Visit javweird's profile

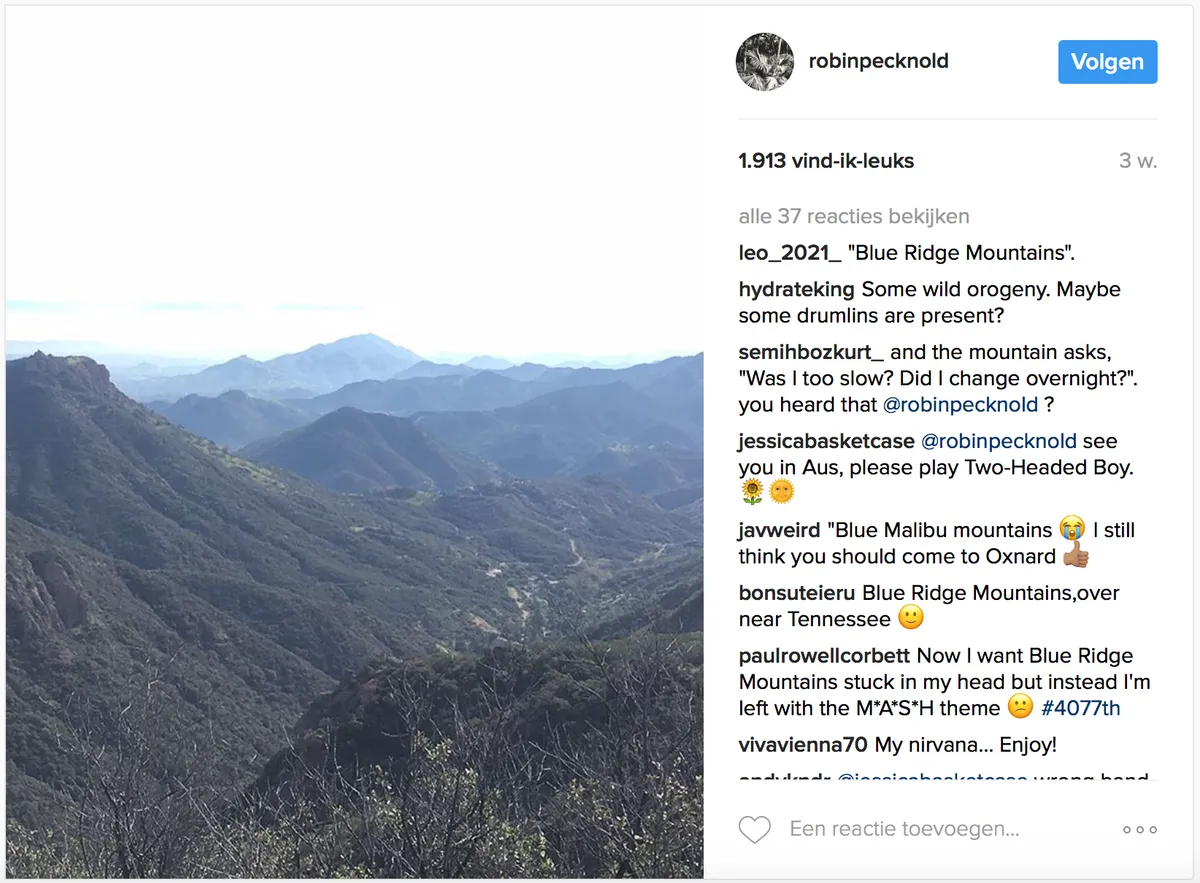779,530
